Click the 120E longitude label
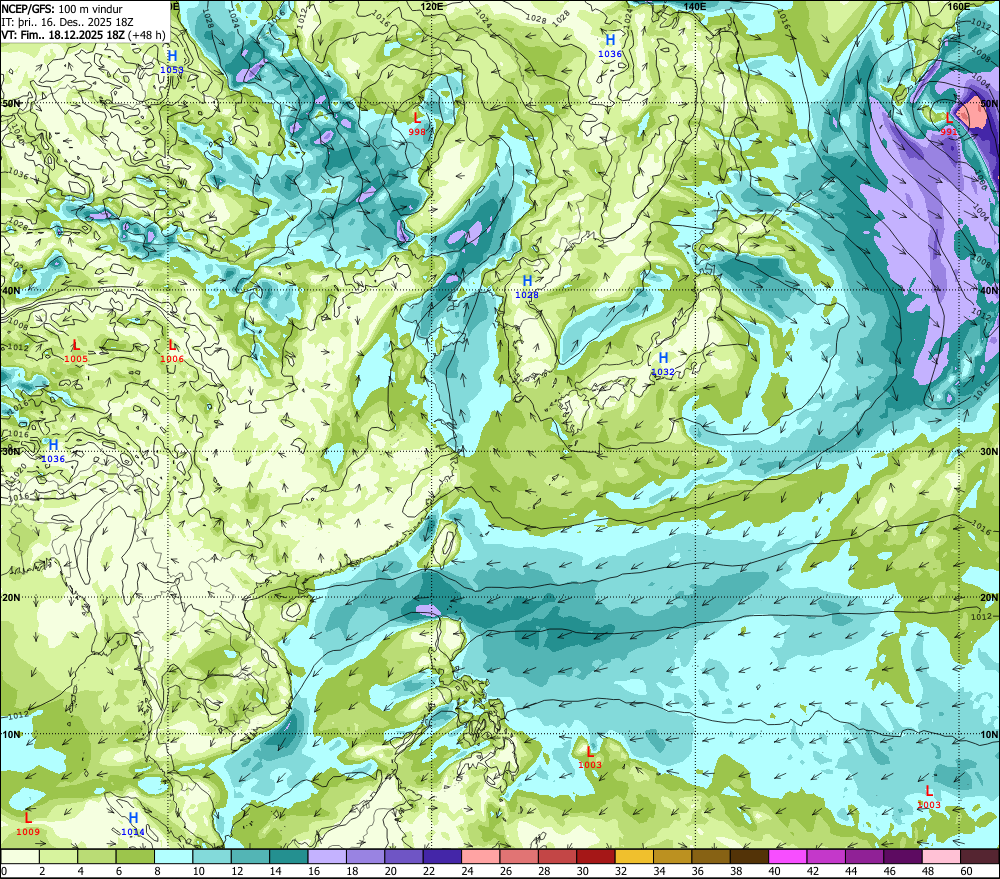 [x=432, y=6]
